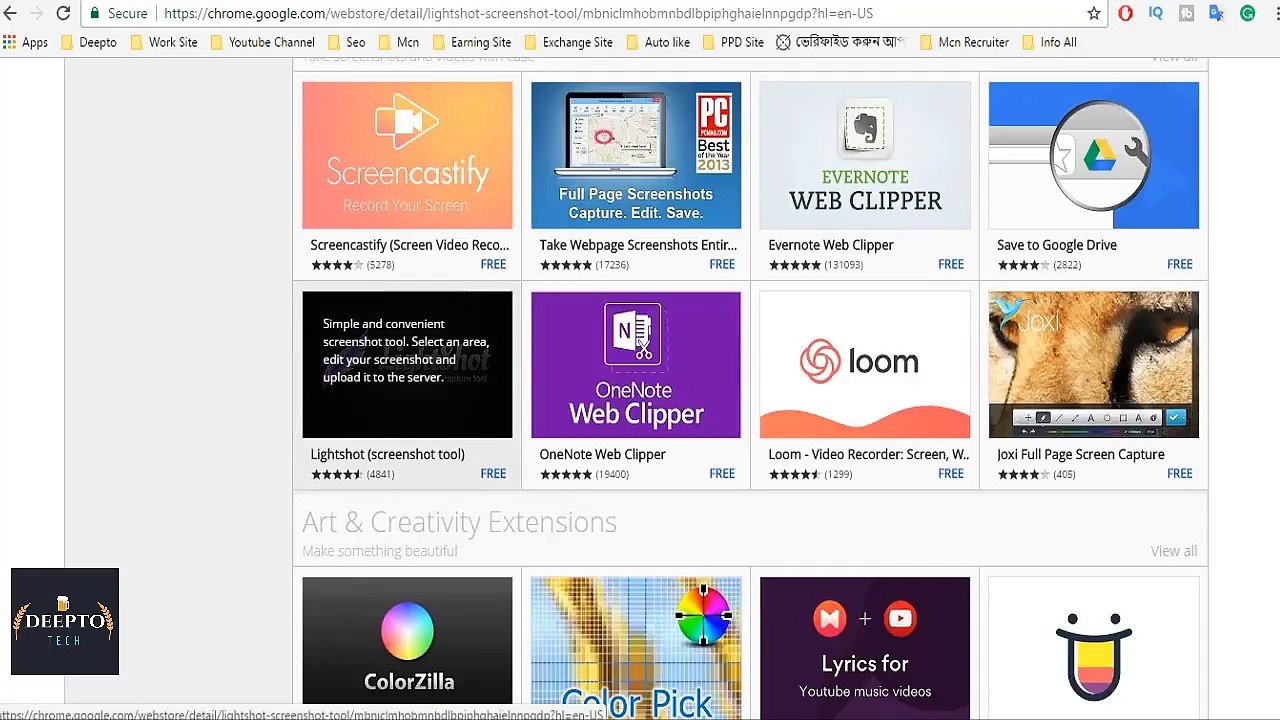Click the 'Joxi Full Page Screen Capture' title
The width and height of the screenshot is (1280, 720).
point(1081,454)
